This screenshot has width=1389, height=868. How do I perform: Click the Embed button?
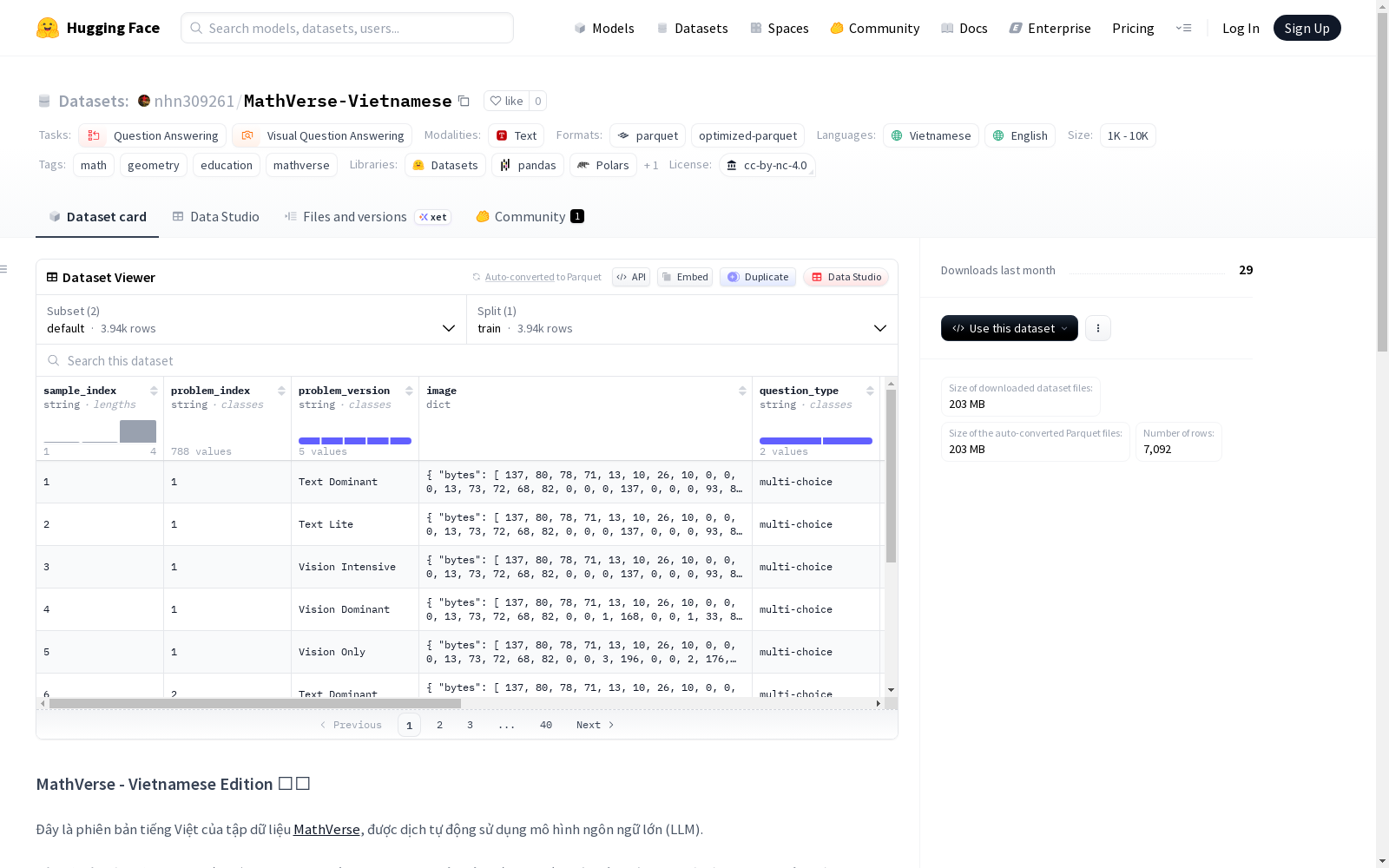685,277
